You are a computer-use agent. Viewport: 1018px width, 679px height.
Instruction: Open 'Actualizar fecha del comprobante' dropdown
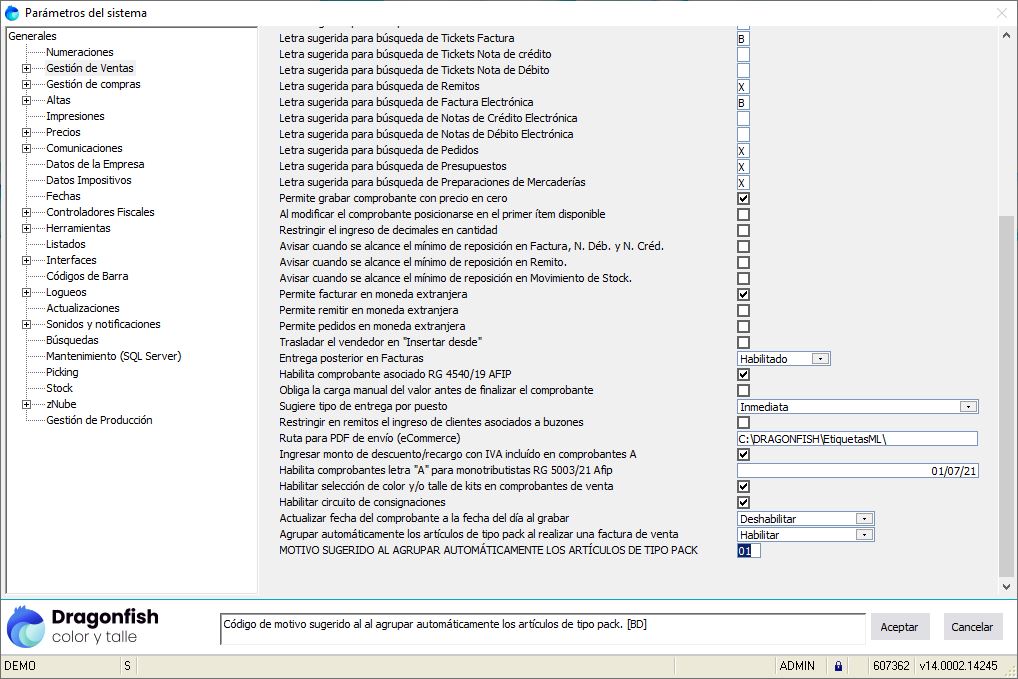(864, 519)
